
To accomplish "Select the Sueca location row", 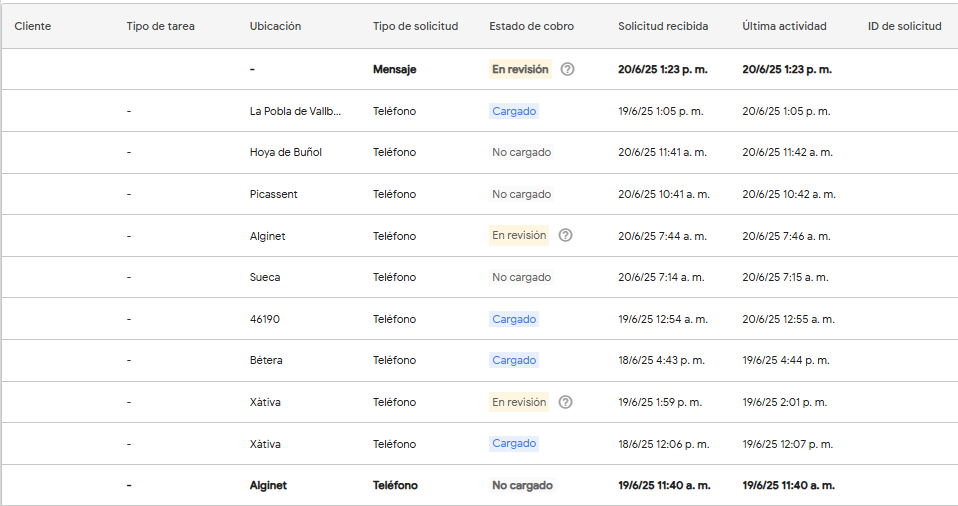I will [480, 277].
